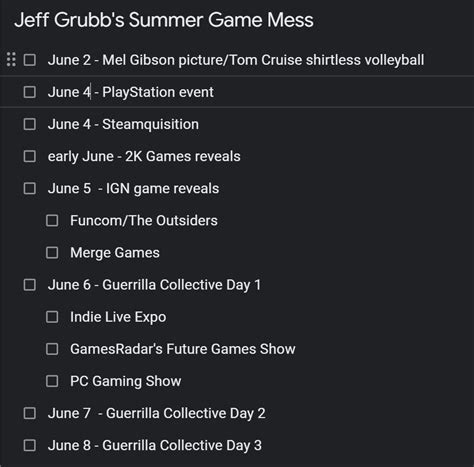Mark June 7 Guerrilla Collective Day 2 done
The width and height of the screenshot is (474, 467).
(30, 413)
